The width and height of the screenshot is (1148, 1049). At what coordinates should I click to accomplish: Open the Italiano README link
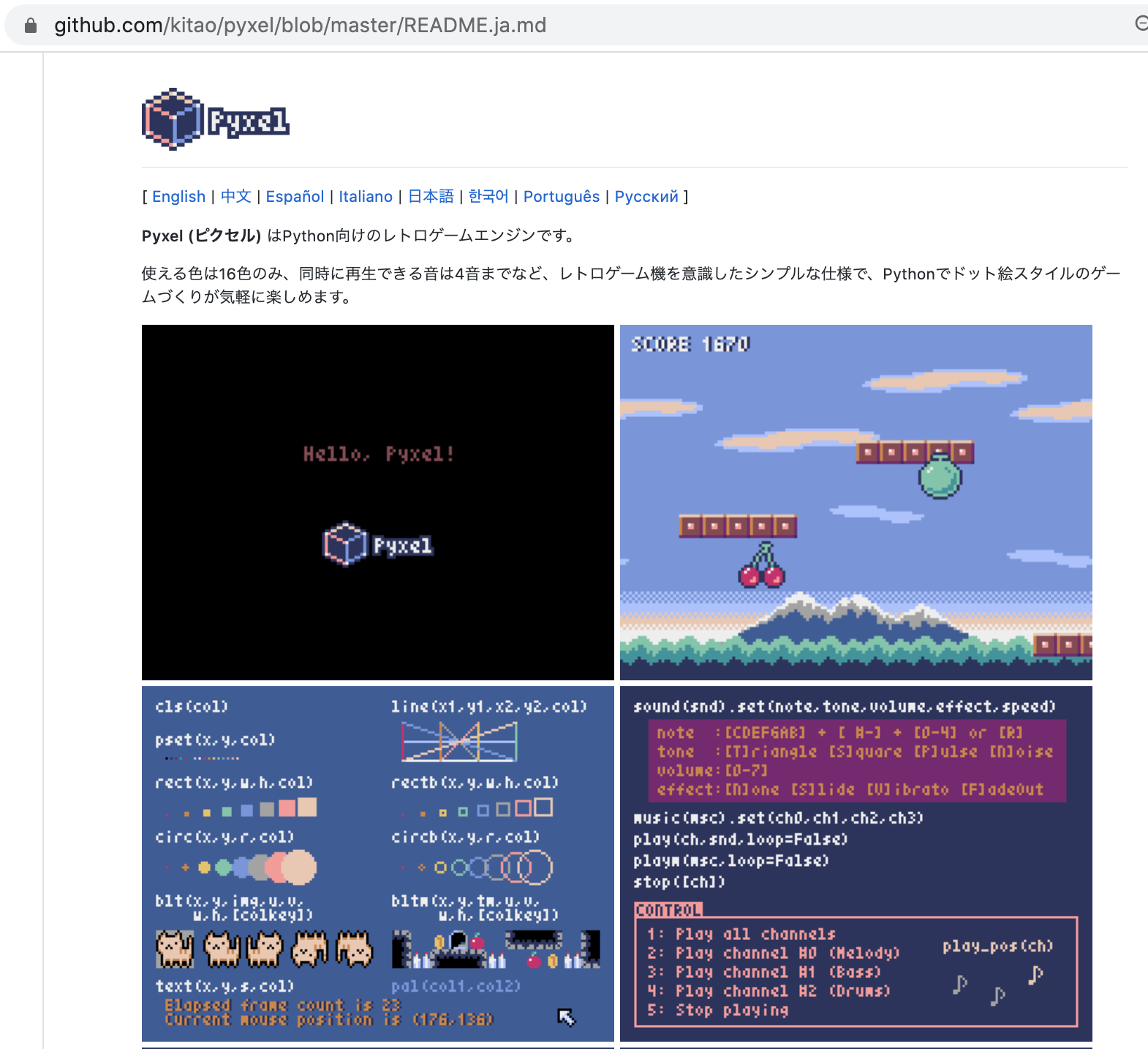click(366, 197)
